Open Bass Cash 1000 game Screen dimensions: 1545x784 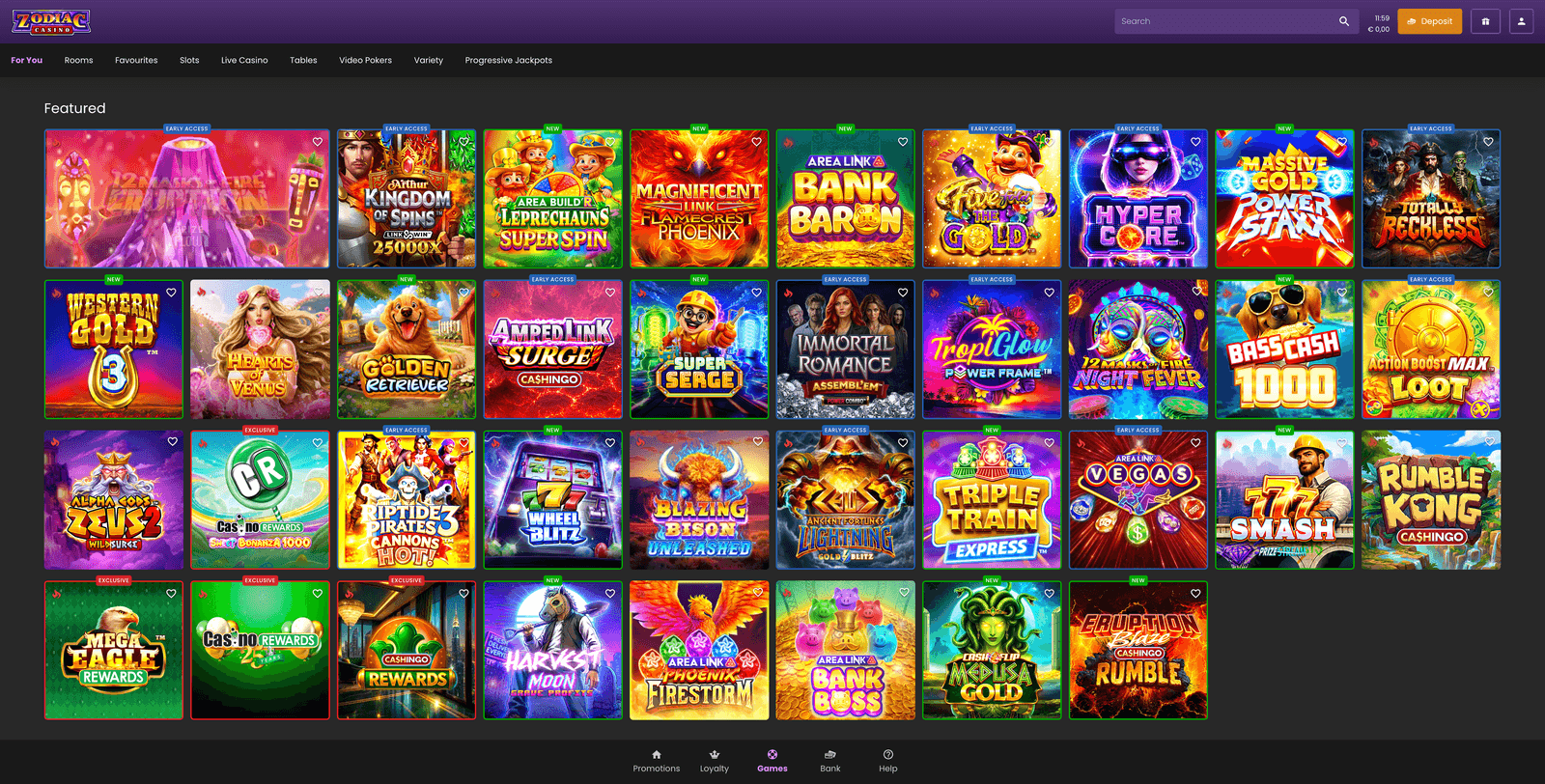pyautogui.click(x=1284, y=350)
